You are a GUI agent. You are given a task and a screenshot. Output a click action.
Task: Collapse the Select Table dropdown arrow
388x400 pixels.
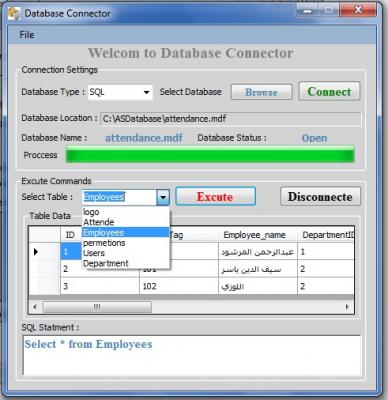click(x=163, y=197)
